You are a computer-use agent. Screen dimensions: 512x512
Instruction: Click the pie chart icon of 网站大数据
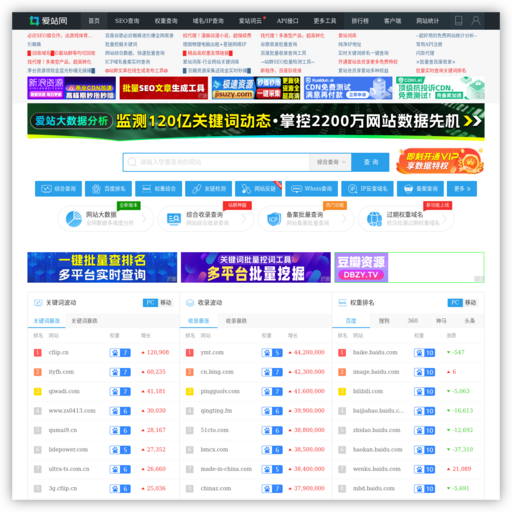coord(74,219)
